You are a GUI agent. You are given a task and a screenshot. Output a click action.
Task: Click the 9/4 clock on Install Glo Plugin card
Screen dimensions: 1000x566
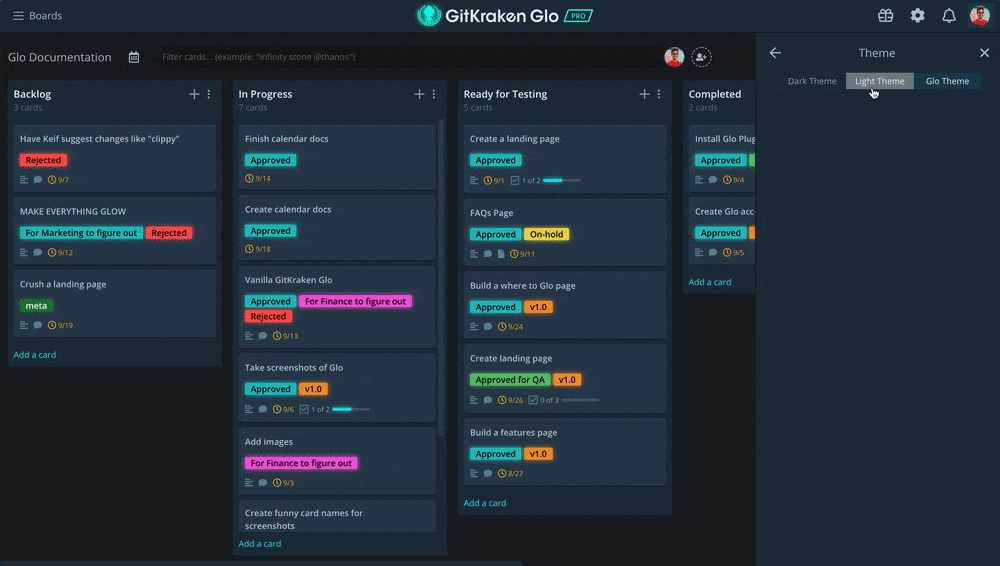click(x=733, y=180)
